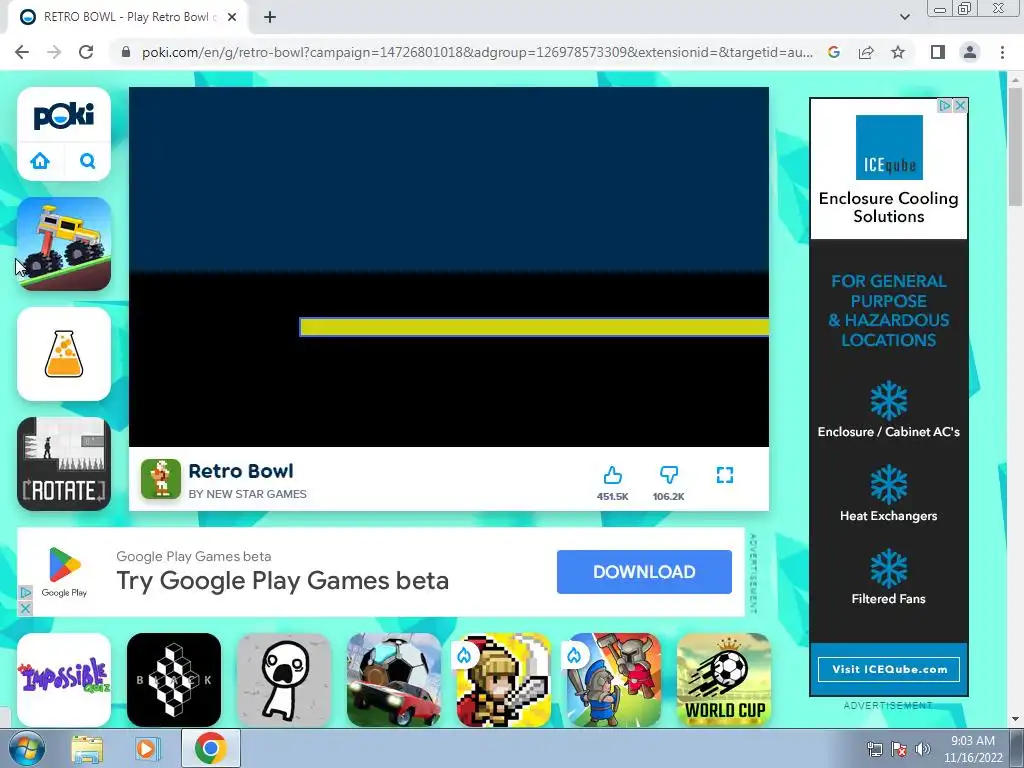Click AdChoices icon on Google Play banner
1024x768 pixels.
tap(25, 592)
